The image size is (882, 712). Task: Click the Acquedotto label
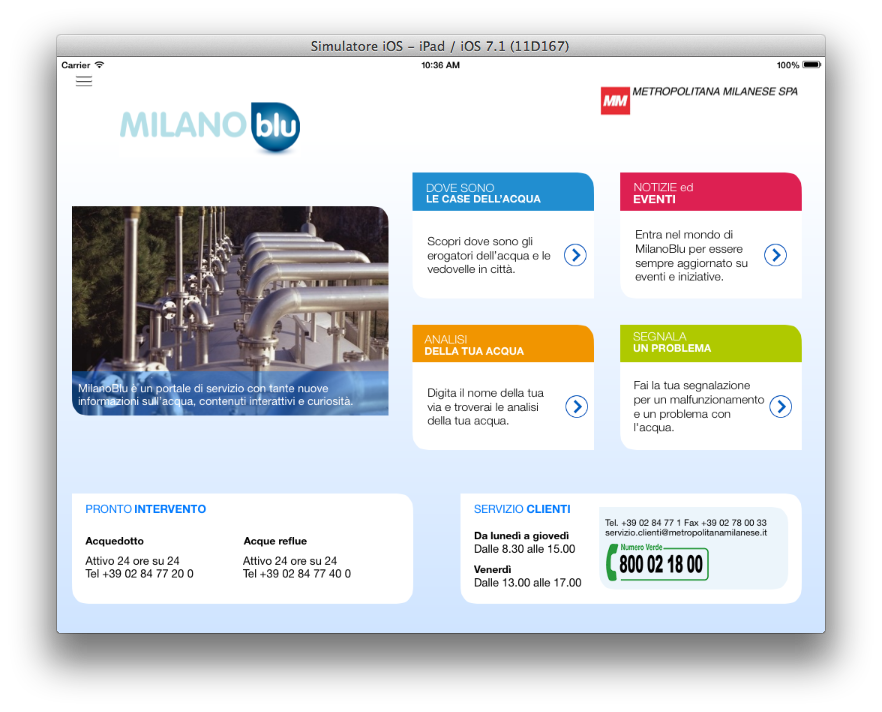(114, 541)
